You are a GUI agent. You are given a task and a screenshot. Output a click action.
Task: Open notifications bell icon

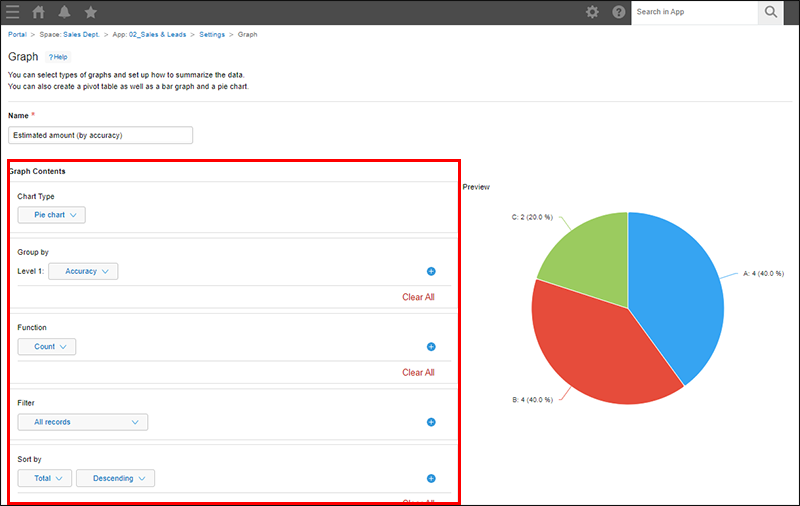65,12
